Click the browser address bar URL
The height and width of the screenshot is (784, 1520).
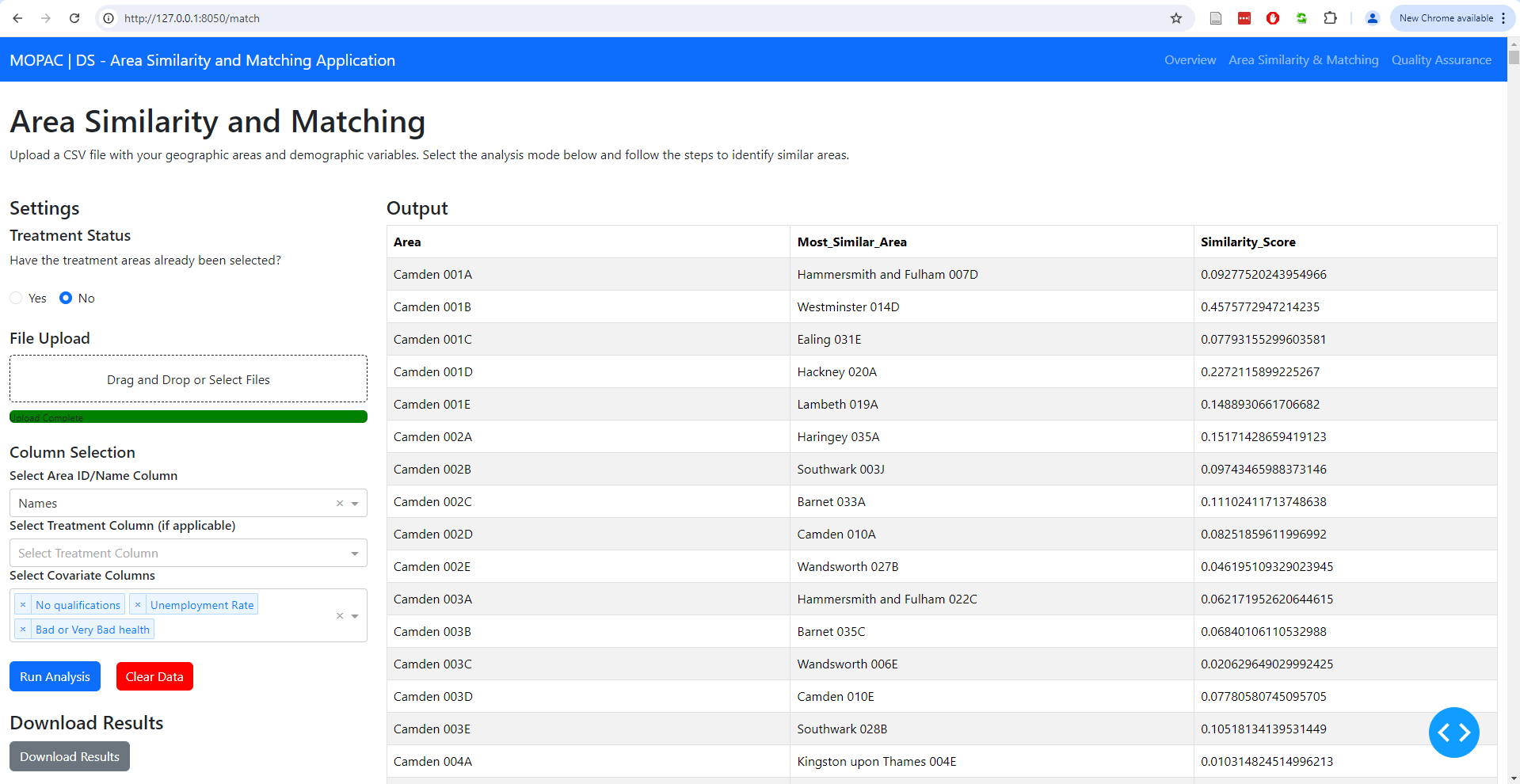192,18
